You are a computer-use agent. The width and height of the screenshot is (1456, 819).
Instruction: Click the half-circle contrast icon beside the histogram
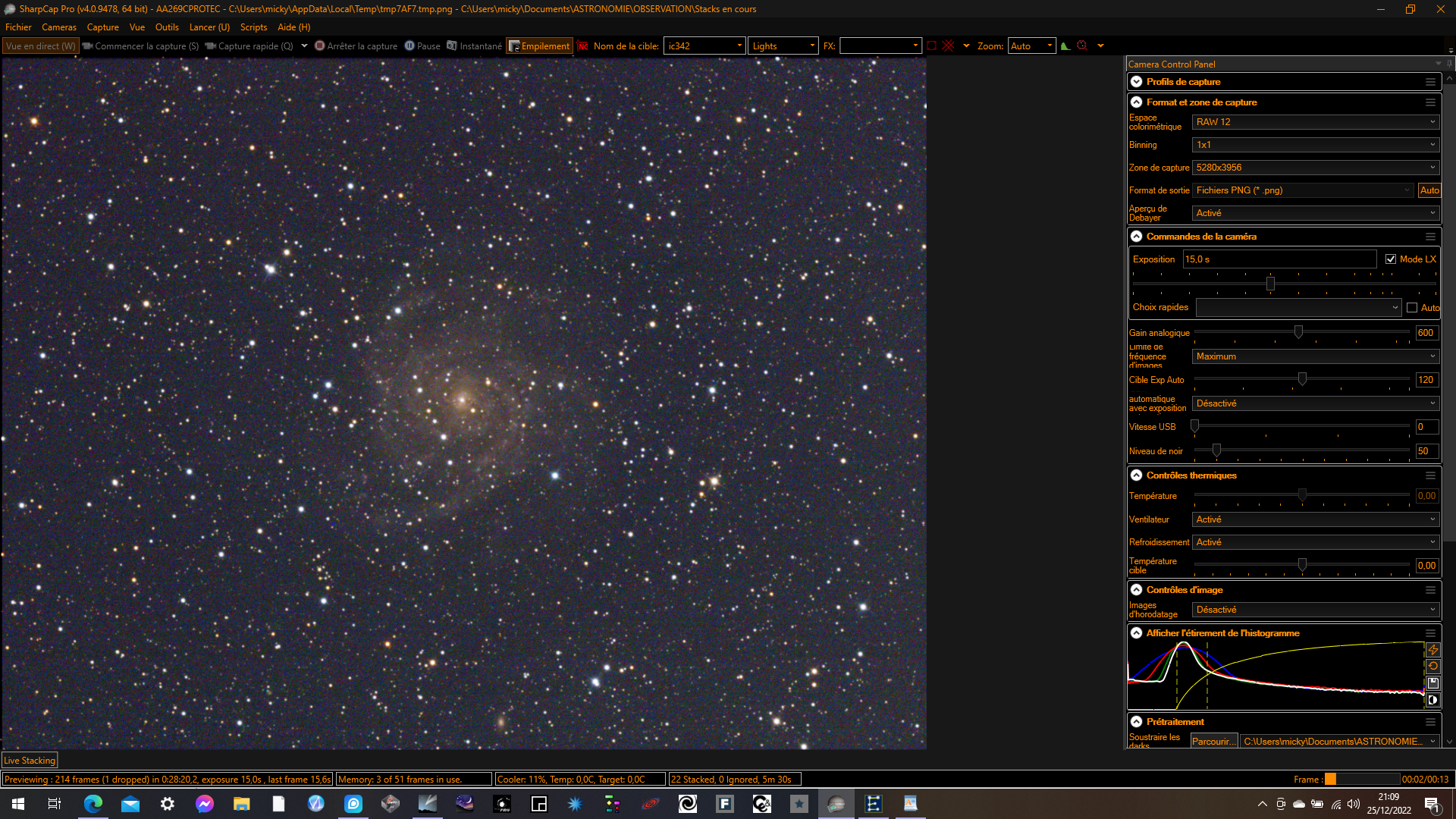(1432, 700)
